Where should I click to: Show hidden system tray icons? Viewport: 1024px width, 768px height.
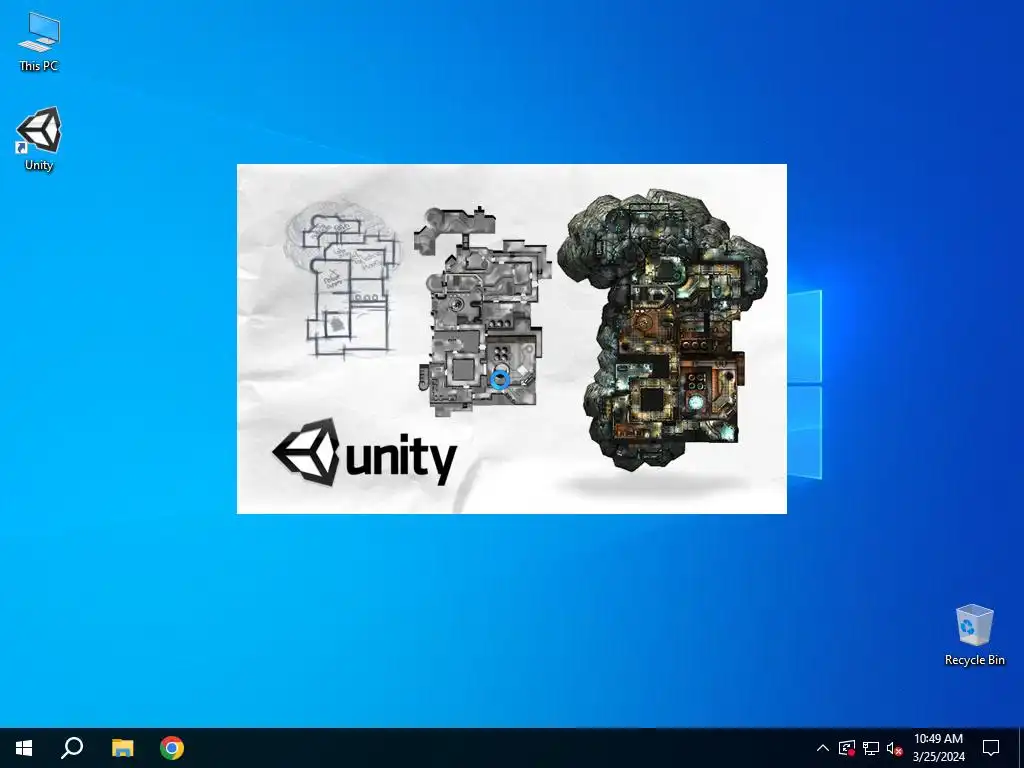[823, 748]
